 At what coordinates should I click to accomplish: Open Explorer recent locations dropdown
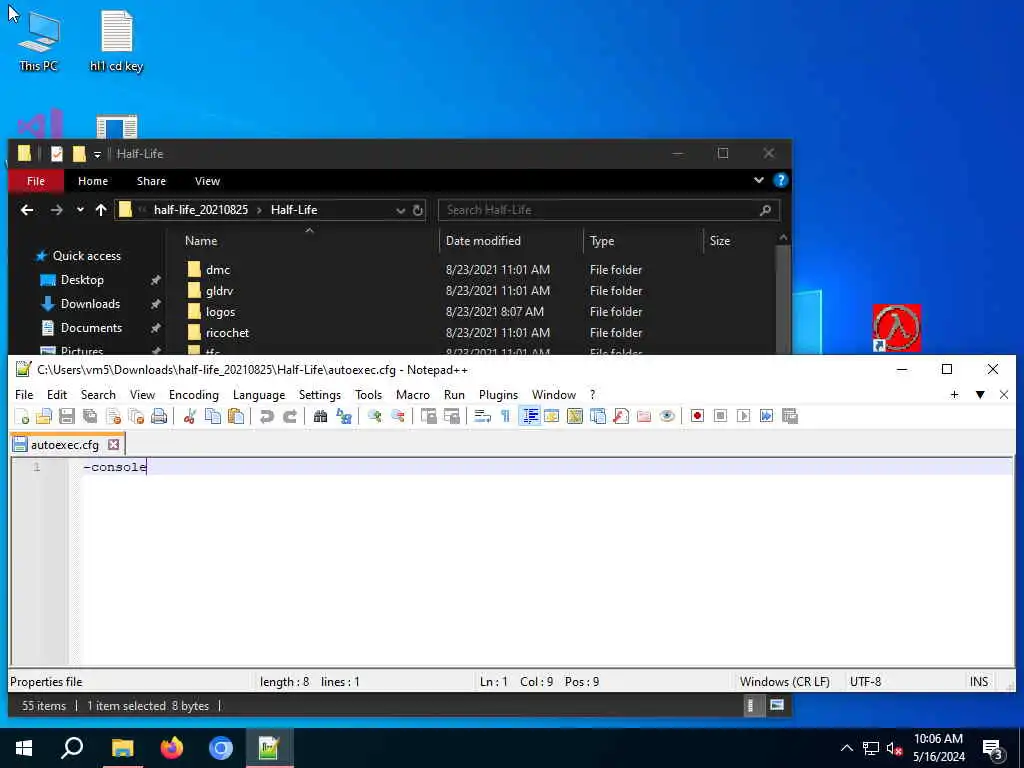(80, 210)
